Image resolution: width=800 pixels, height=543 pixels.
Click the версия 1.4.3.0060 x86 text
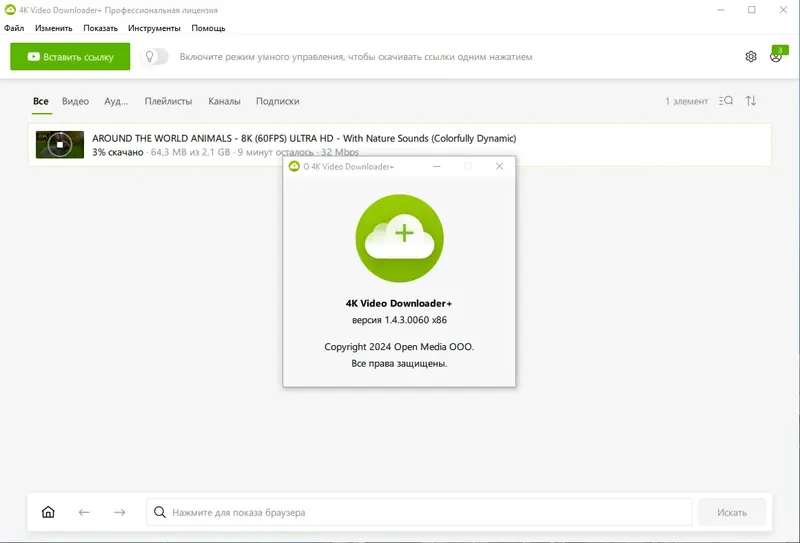click(399, 320)
